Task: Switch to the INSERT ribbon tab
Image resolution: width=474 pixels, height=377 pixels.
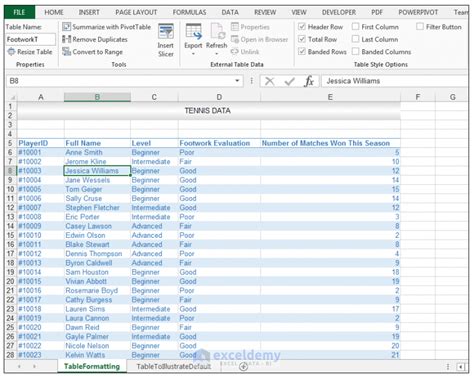Action: point(89,12)
